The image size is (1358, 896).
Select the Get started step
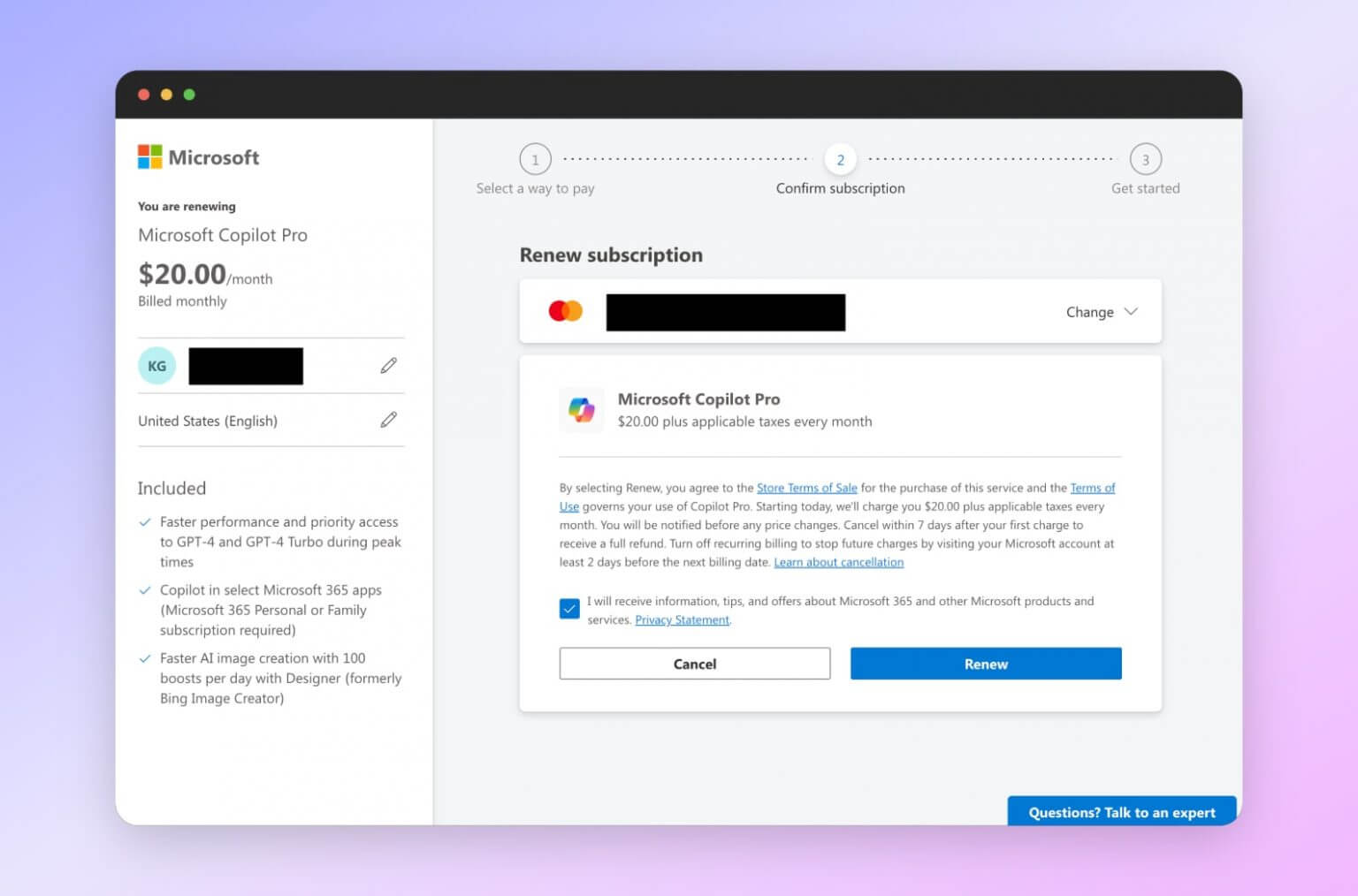point(1145,187)
